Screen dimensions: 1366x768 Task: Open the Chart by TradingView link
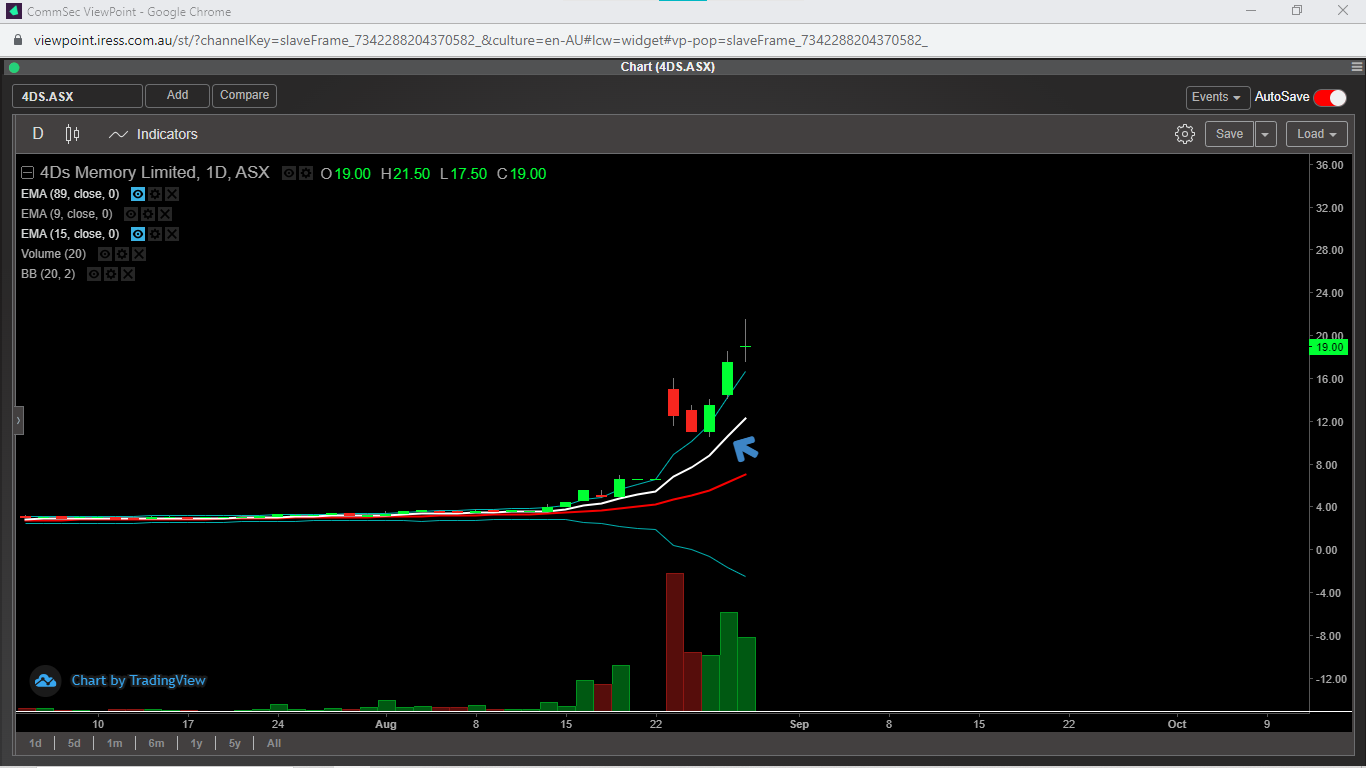coord(138,681)
